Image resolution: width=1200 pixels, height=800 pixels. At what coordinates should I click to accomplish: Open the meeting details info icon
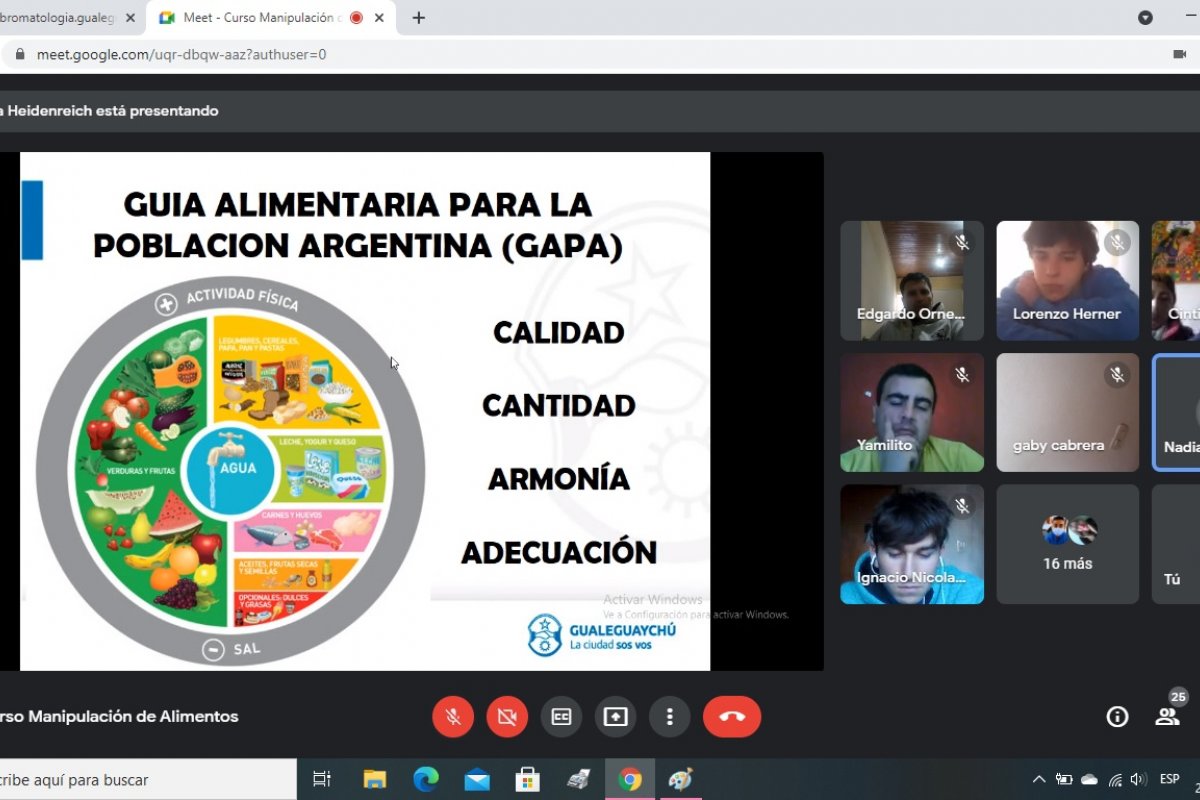pyautogui.click(x=1117, y=716)
